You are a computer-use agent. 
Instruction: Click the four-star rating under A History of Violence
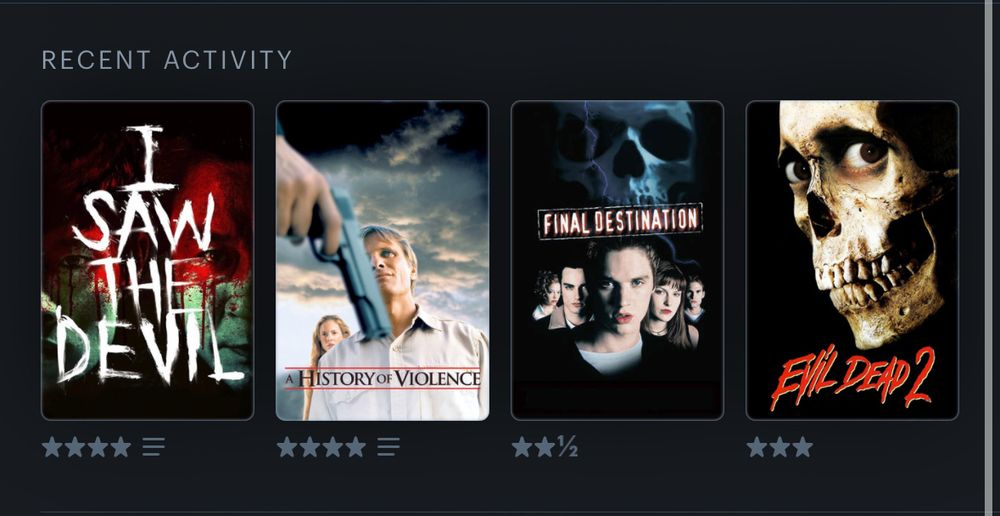(x=321, y=446)
